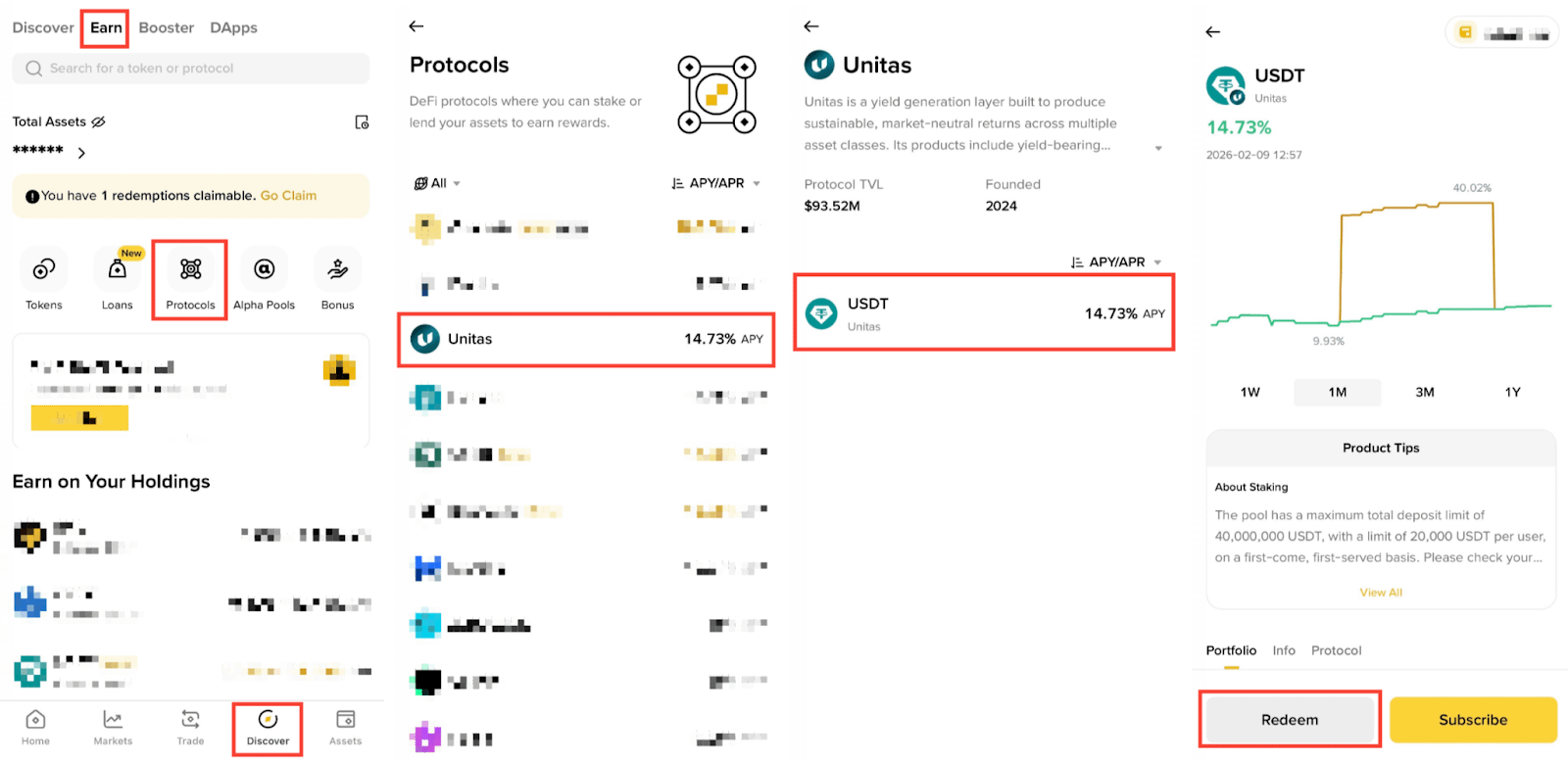This screenshot has height=762, width=1568.
Task: Switch to the Info tab
Action: tap(1284, 650)
